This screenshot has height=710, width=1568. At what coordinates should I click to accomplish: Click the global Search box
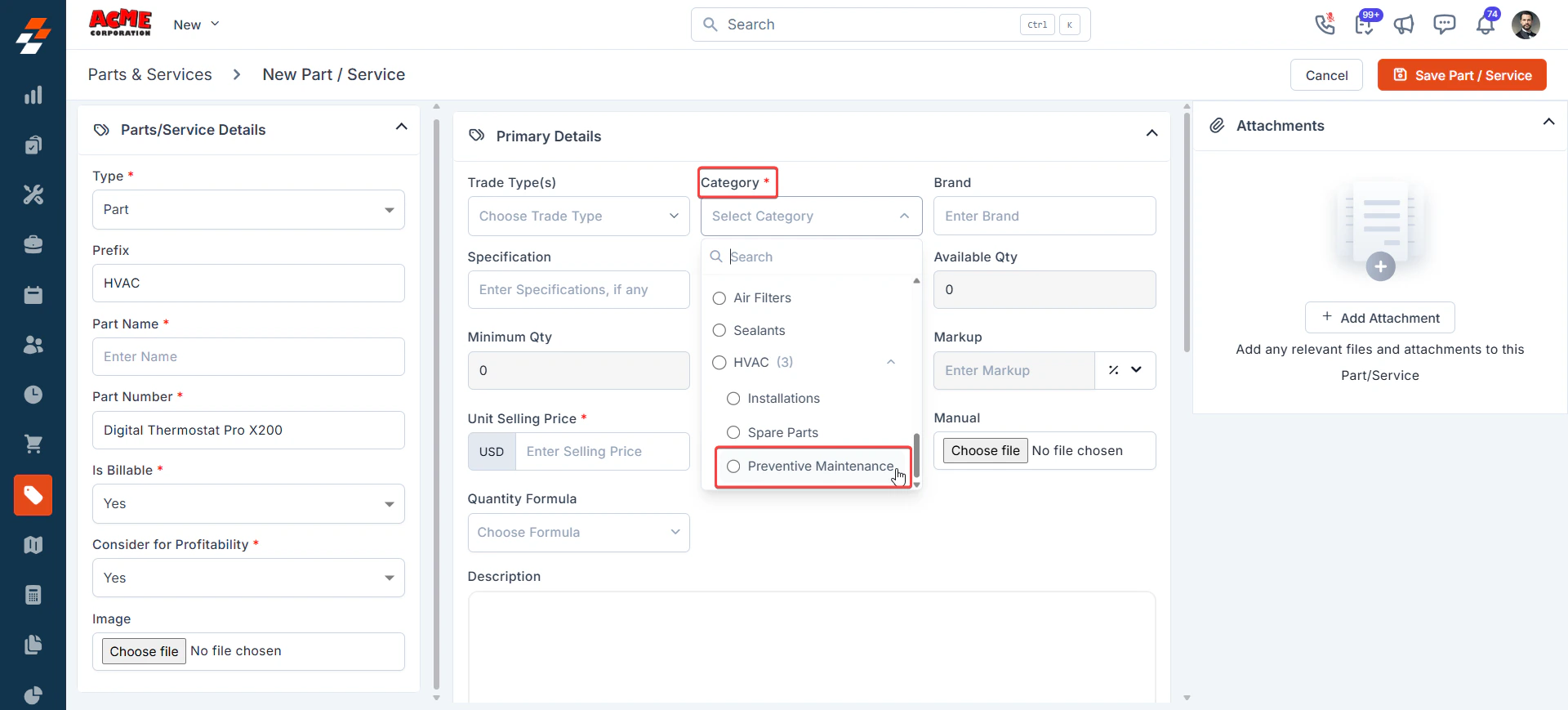tap(890, 25)
